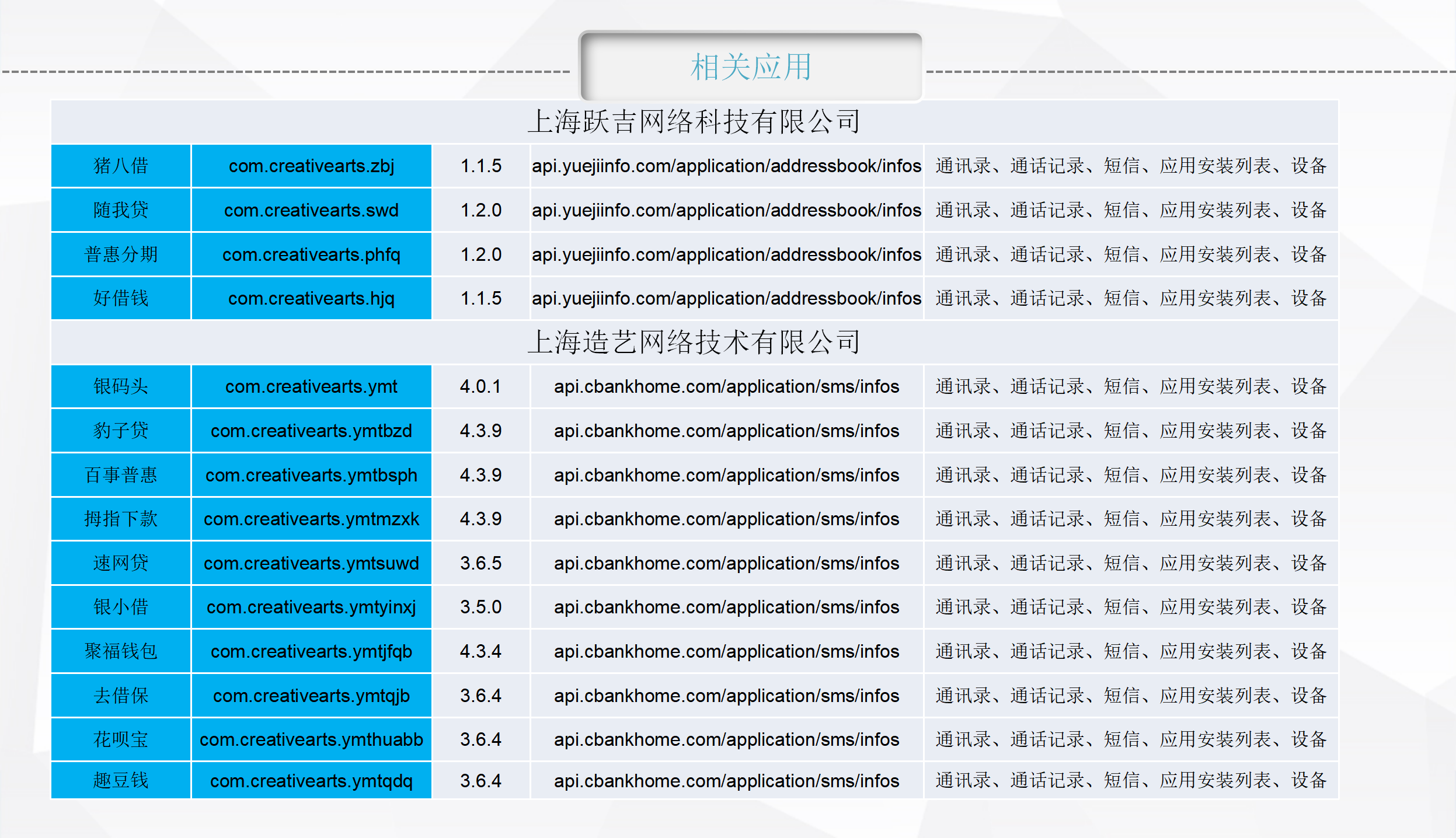
Task: Click the 速网贷 app name cell
Action: click(x=121, y=563)
